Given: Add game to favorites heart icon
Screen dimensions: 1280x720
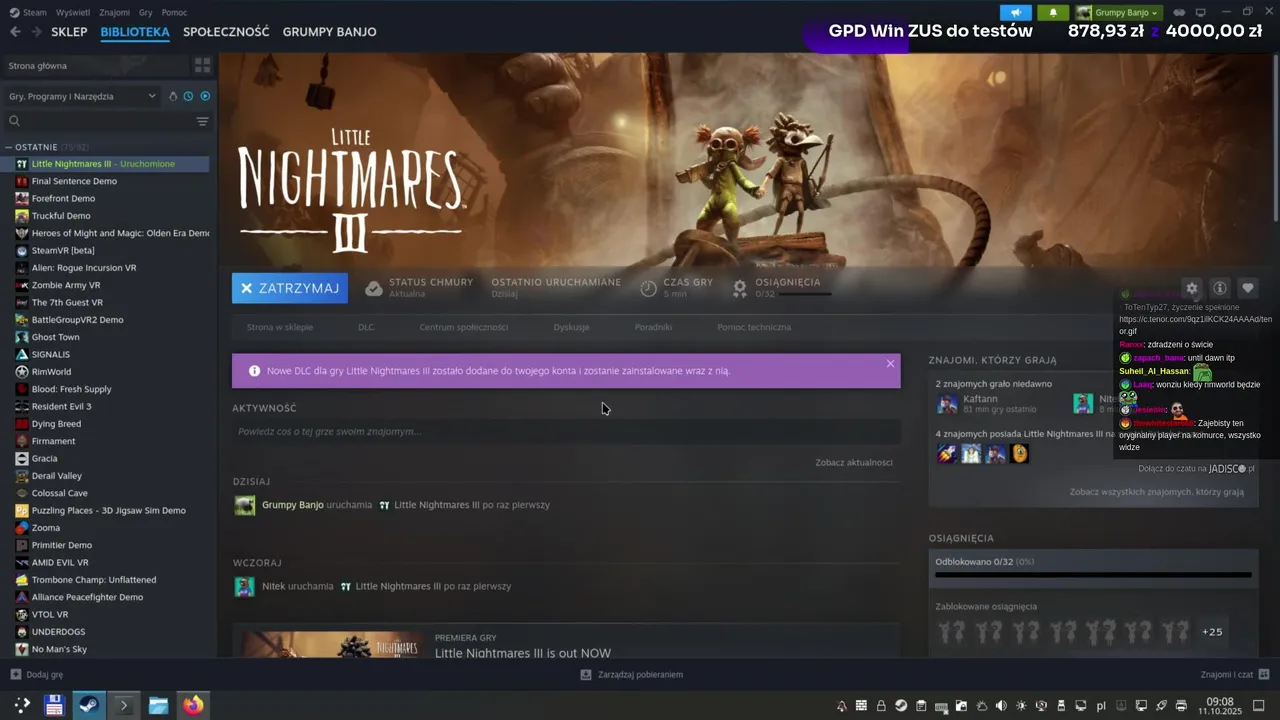Looking at the screenshot, I should (1248, 288).
